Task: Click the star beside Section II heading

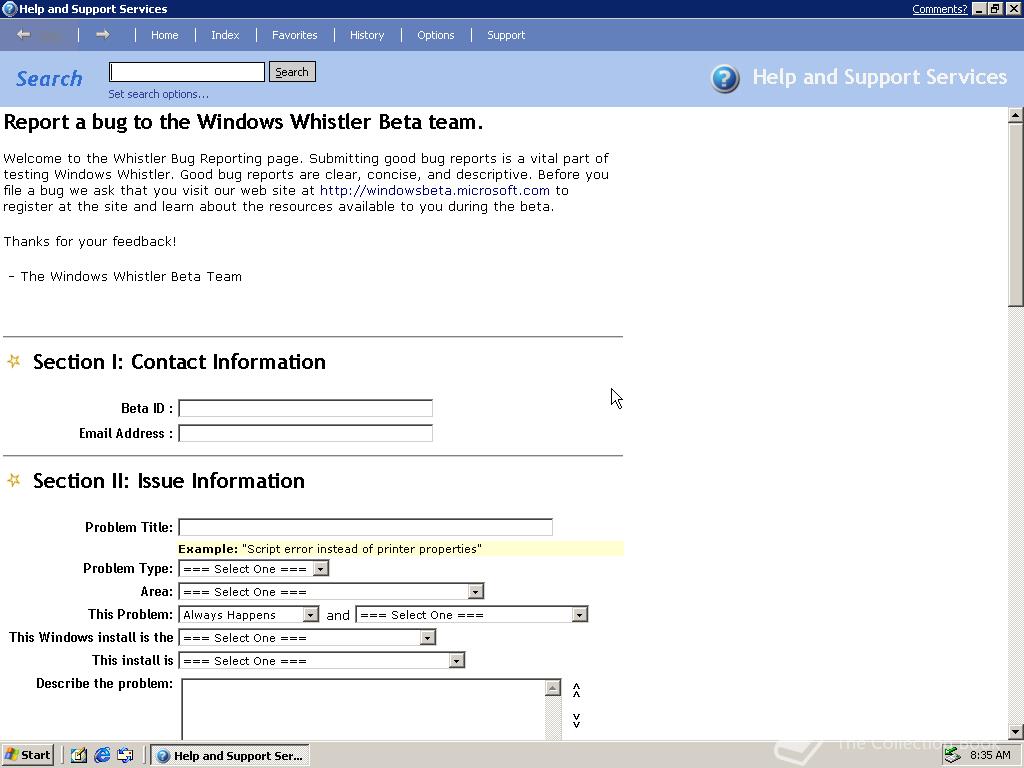Action: click(x=14, y=481)
